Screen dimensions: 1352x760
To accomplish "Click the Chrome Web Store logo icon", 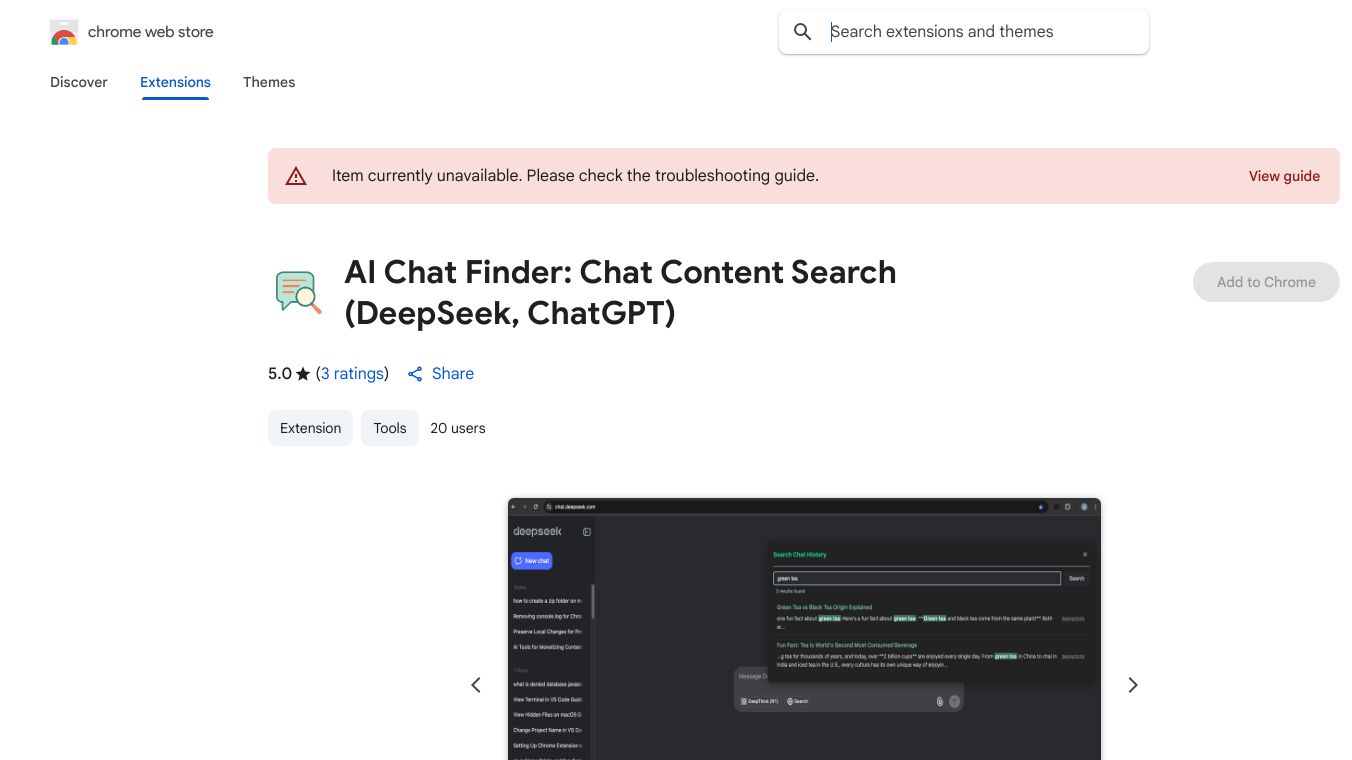I will pyautogui.click(x=64, y=32).
